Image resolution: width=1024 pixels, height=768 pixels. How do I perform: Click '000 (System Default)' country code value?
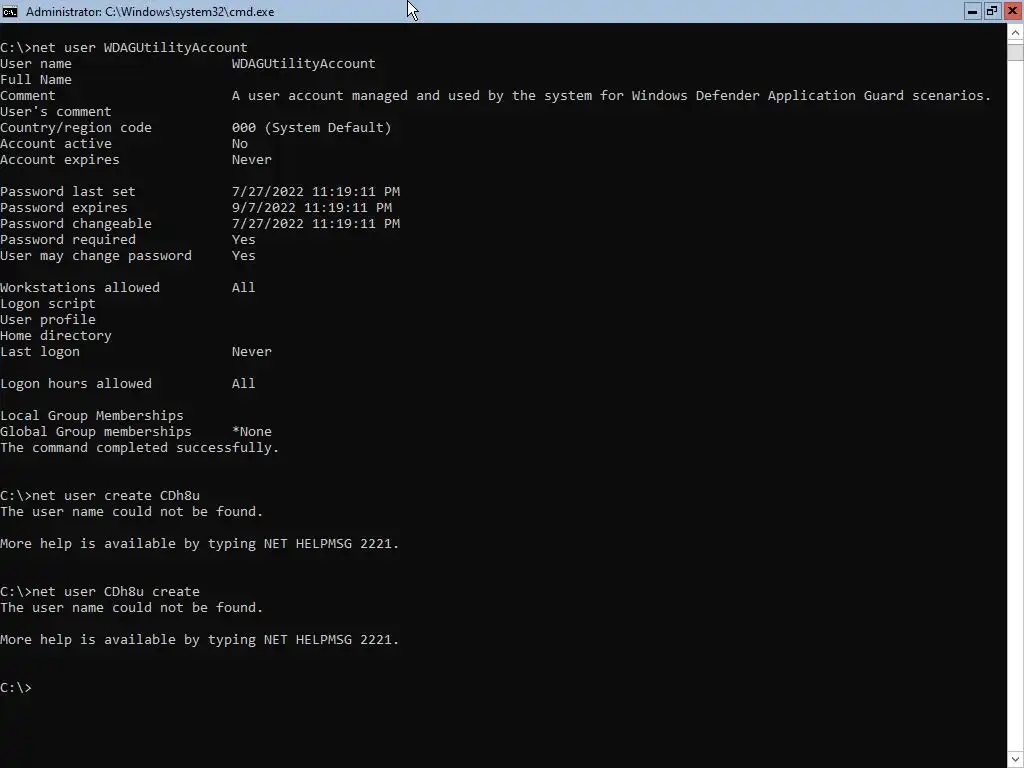312,127
